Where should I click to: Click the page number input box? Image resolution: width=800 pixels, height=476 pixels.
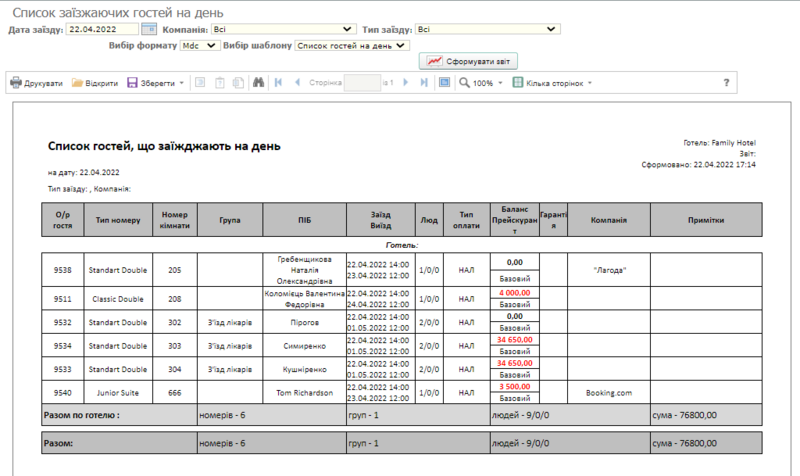coord(362,83)
